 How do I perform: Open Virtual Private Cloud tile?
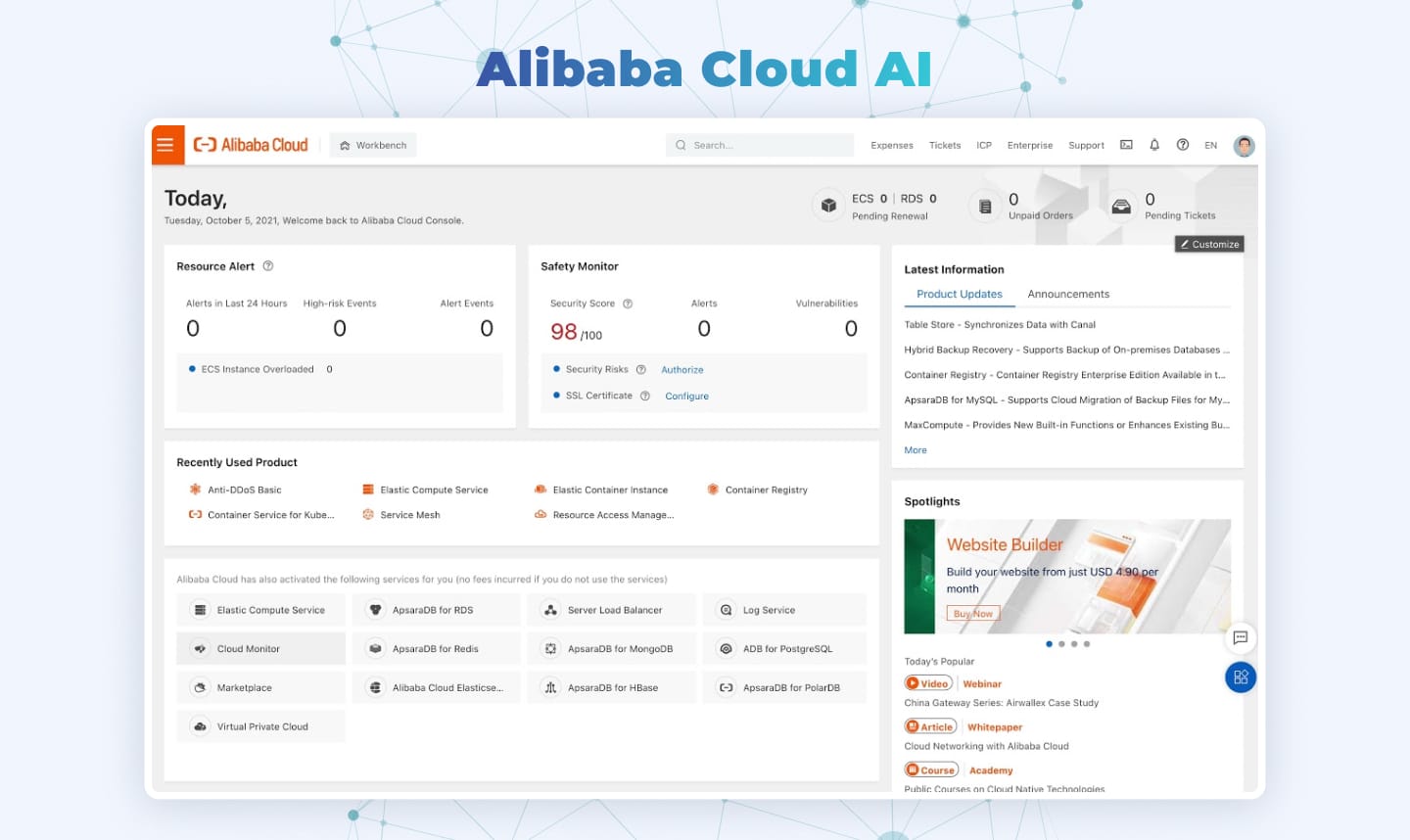pos(261,726)
